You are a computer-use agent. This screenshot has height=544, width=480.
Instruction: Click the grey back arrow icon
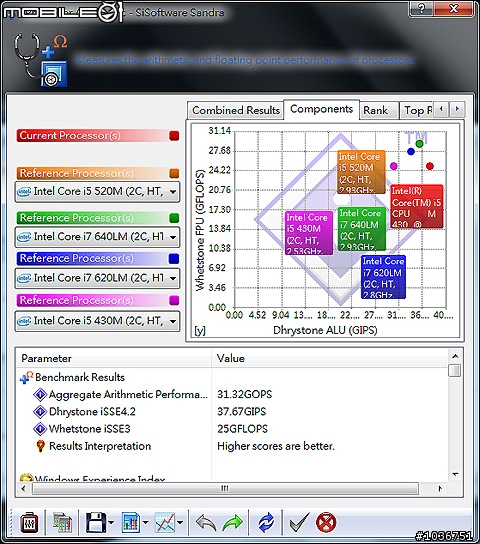pos(206,523)
